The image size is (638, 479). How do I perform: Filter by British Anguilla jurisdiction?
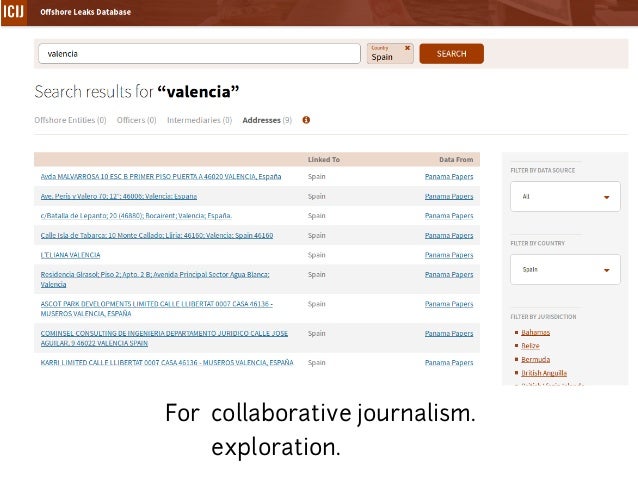pyautogui.click(x=543, y=373)
